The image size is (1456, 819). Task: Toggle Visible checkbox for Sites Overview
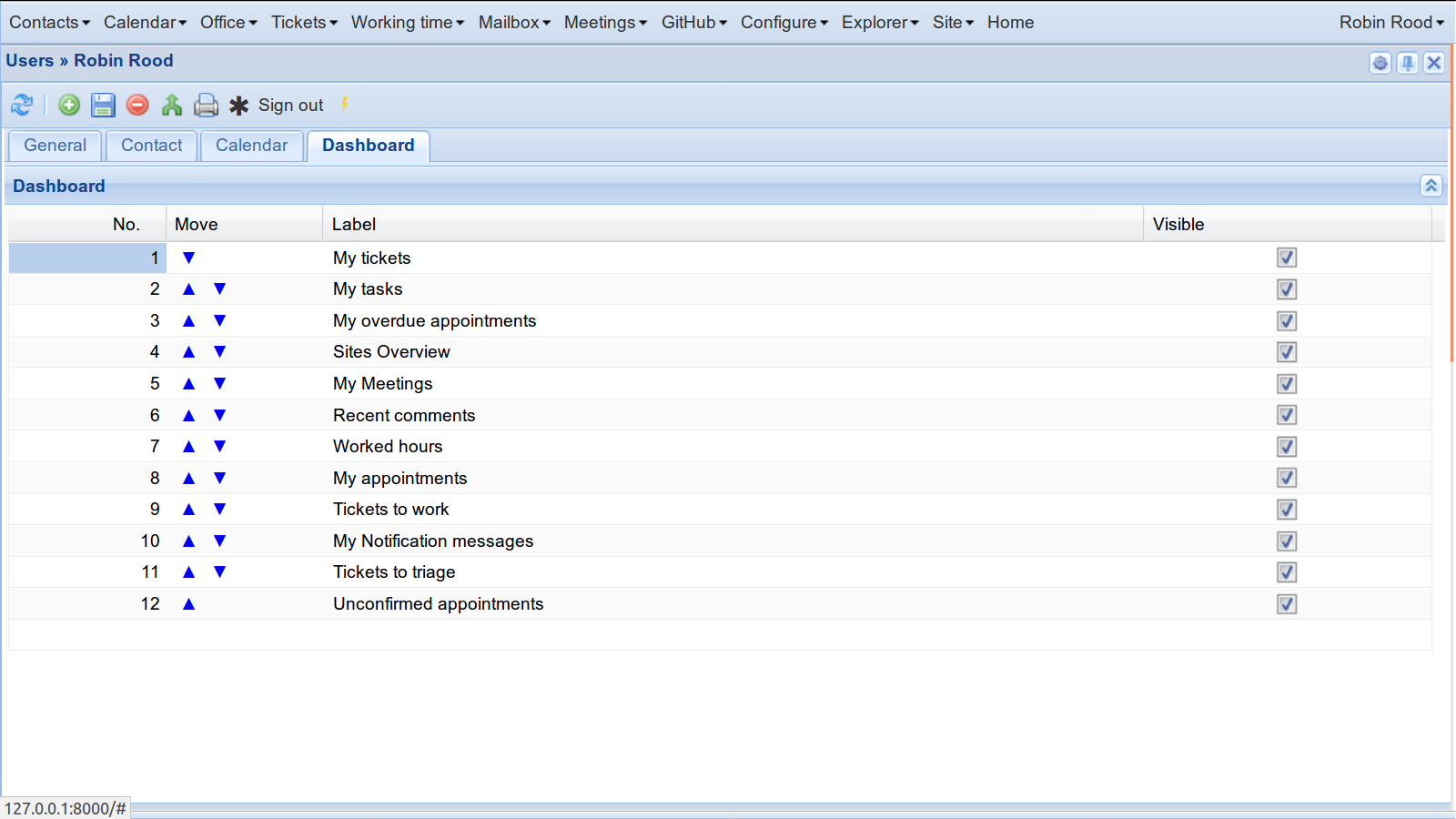pyautogui.click(x=1287, y=352)
